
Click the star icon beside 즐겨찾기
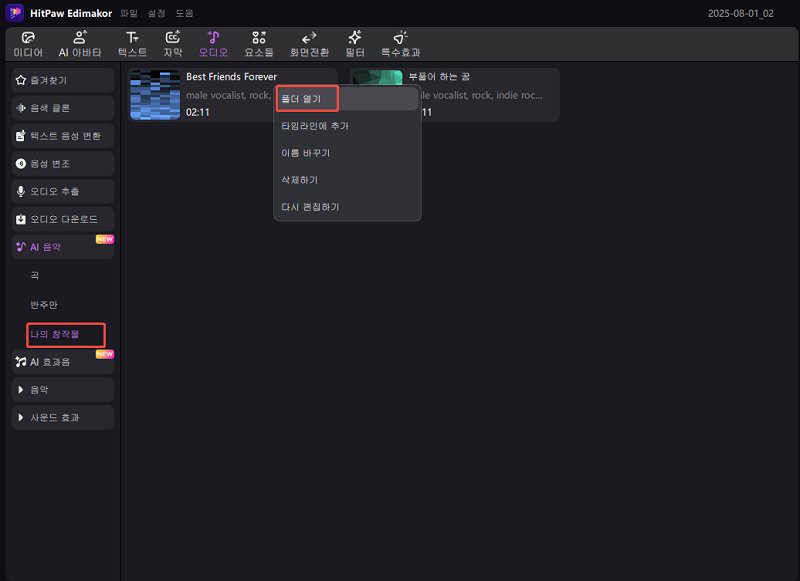(20, 80)
